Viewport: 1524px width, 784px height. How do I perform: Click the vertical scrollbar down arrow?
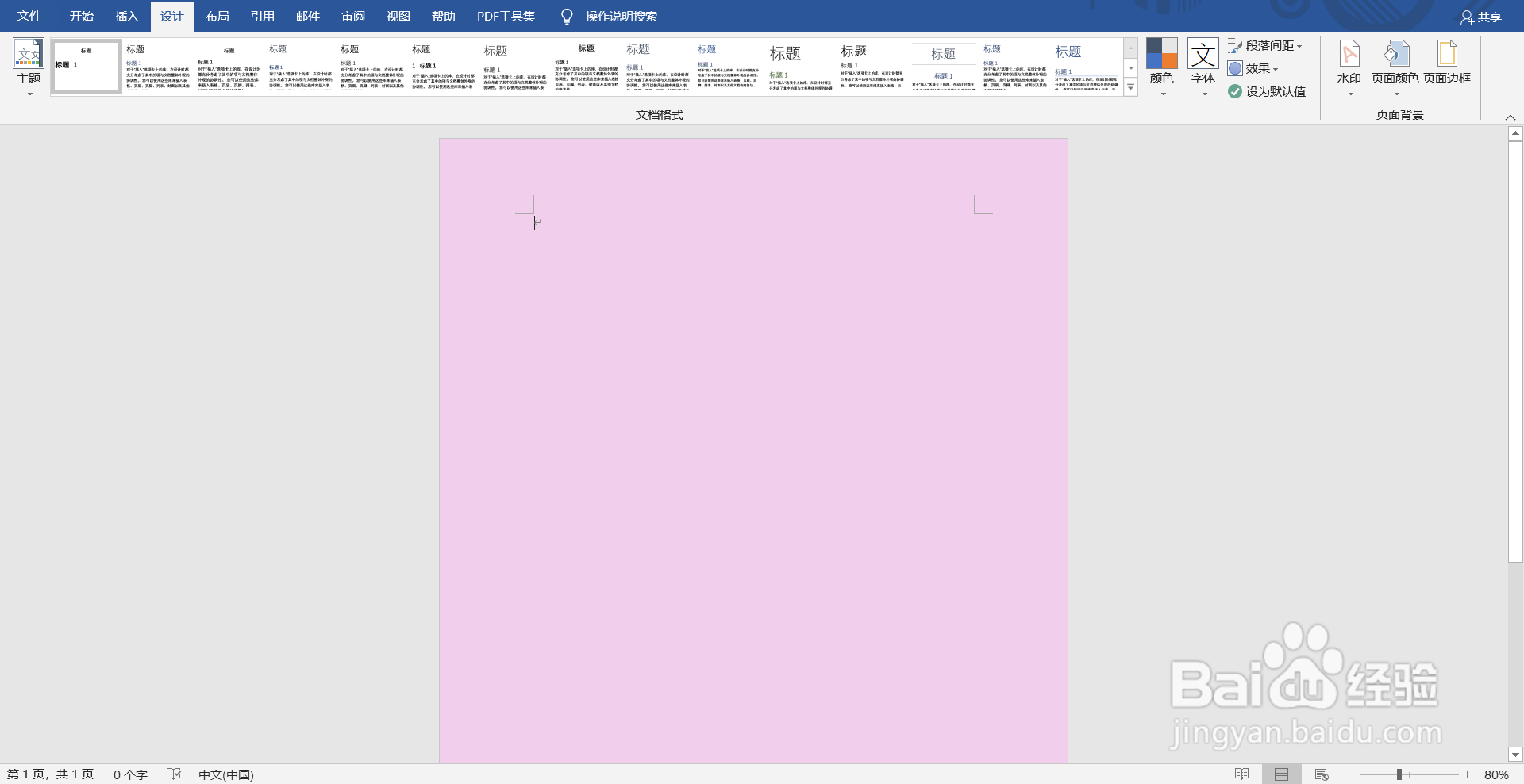(1516, 755)
